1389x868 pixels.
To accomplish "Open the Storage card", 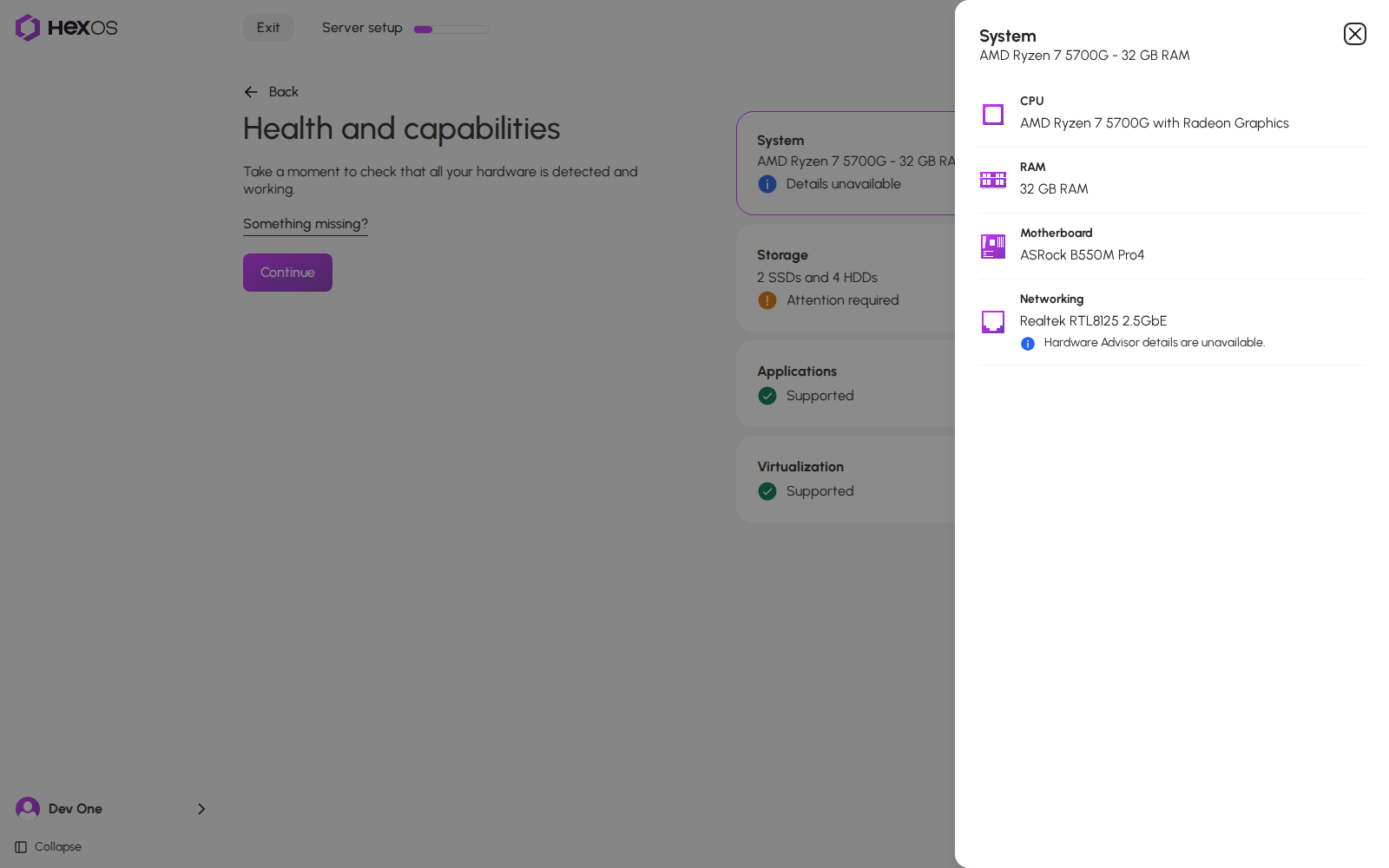I will coord(846,278).
